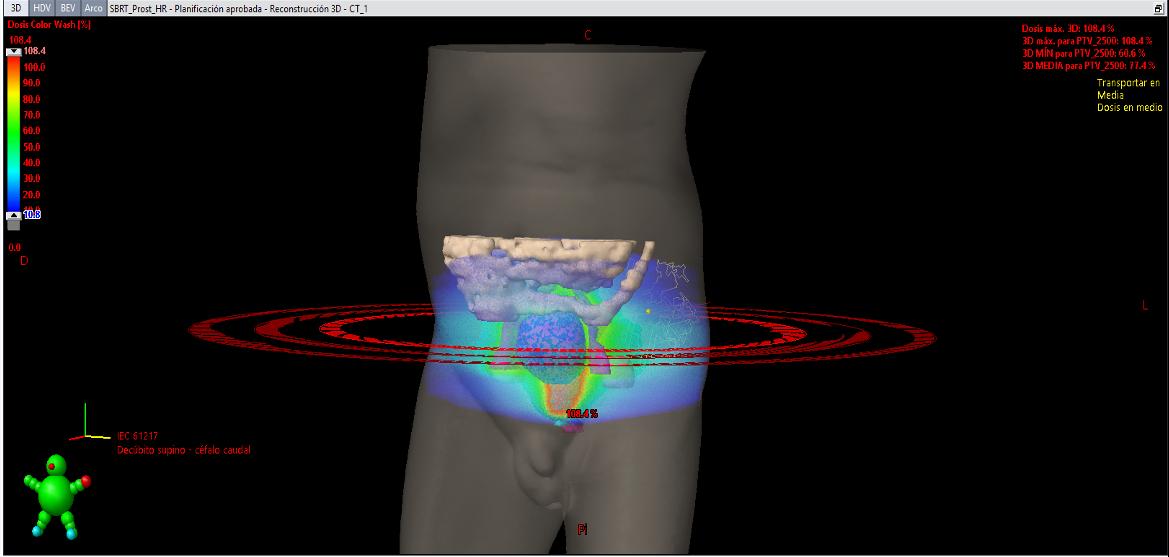The height and width of the screenshot is (557, 1169).
Task: Click the 'Pi' orientation label at bottom
Action: (583, 529)
